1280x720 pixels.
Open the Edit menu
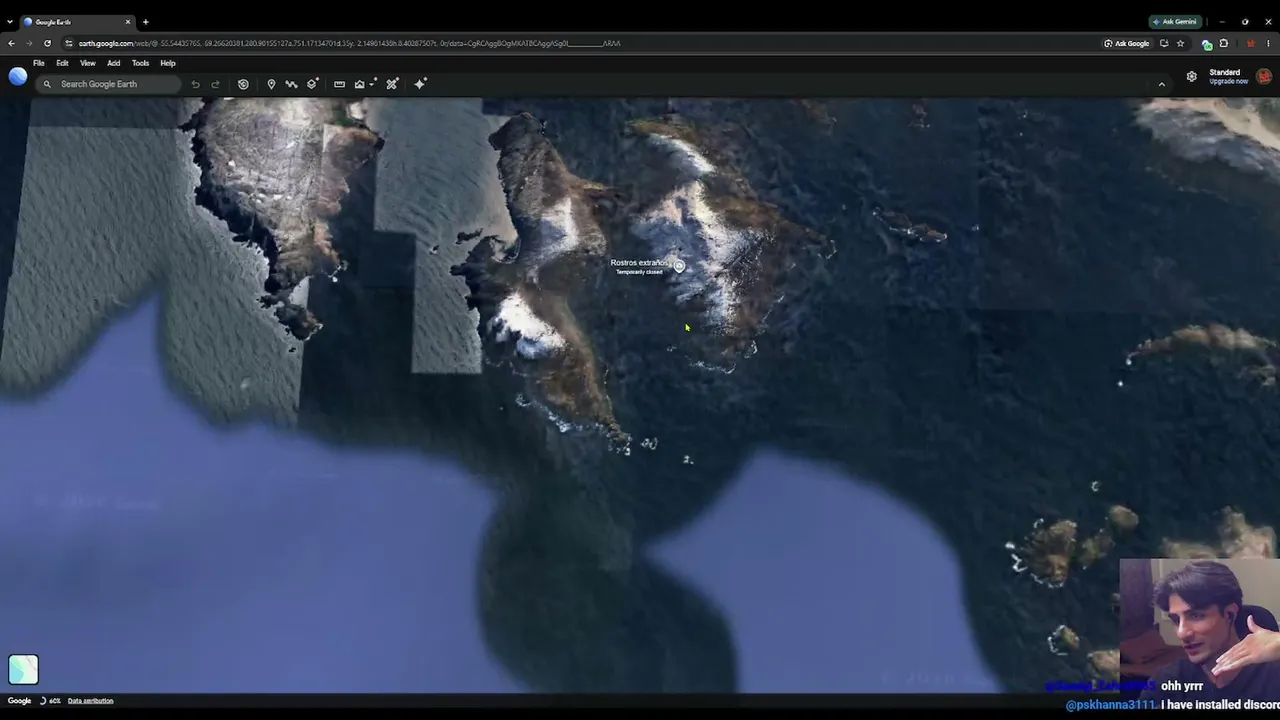point(62,63)
